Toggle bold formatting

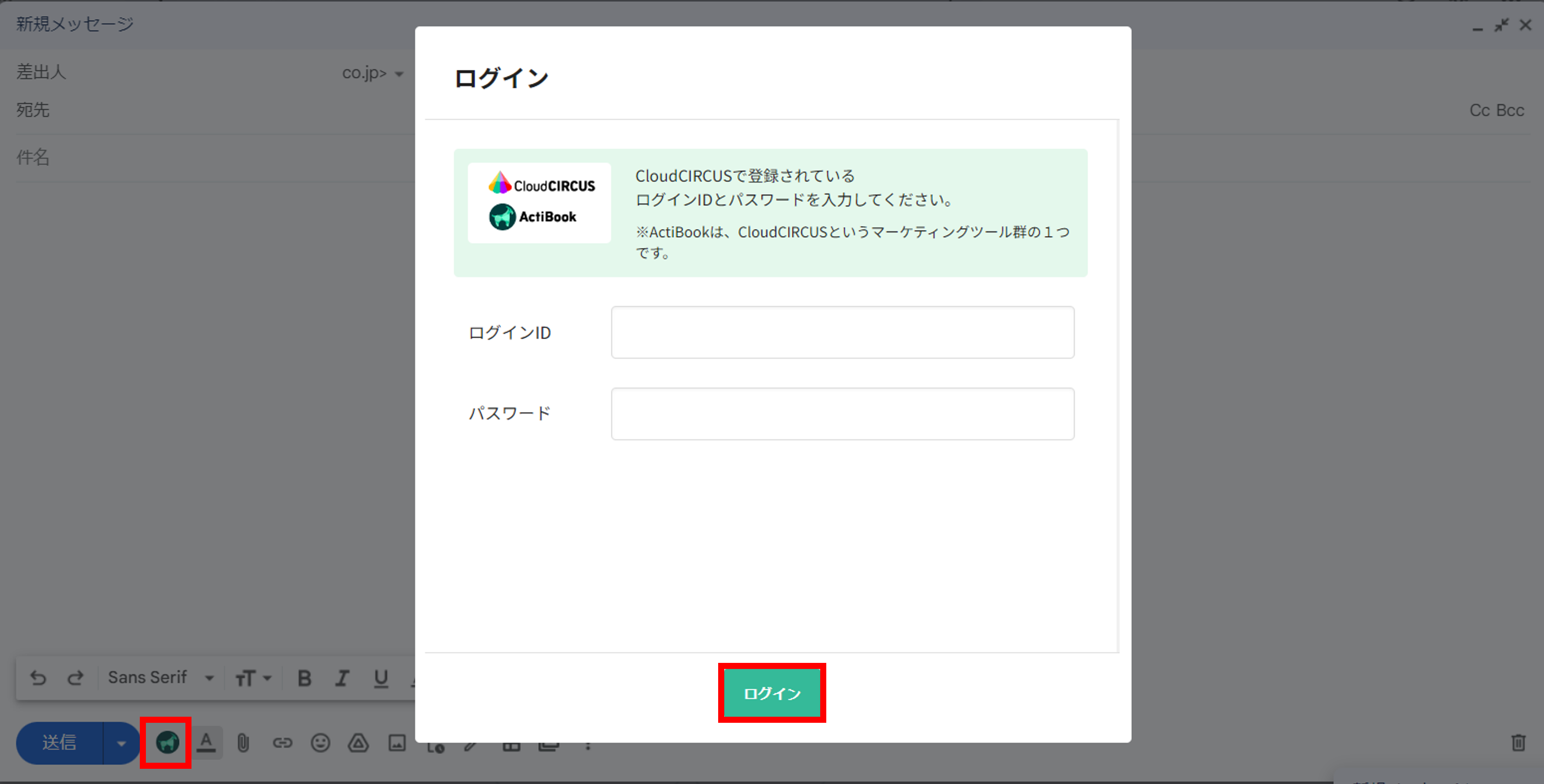click(304, 678)
